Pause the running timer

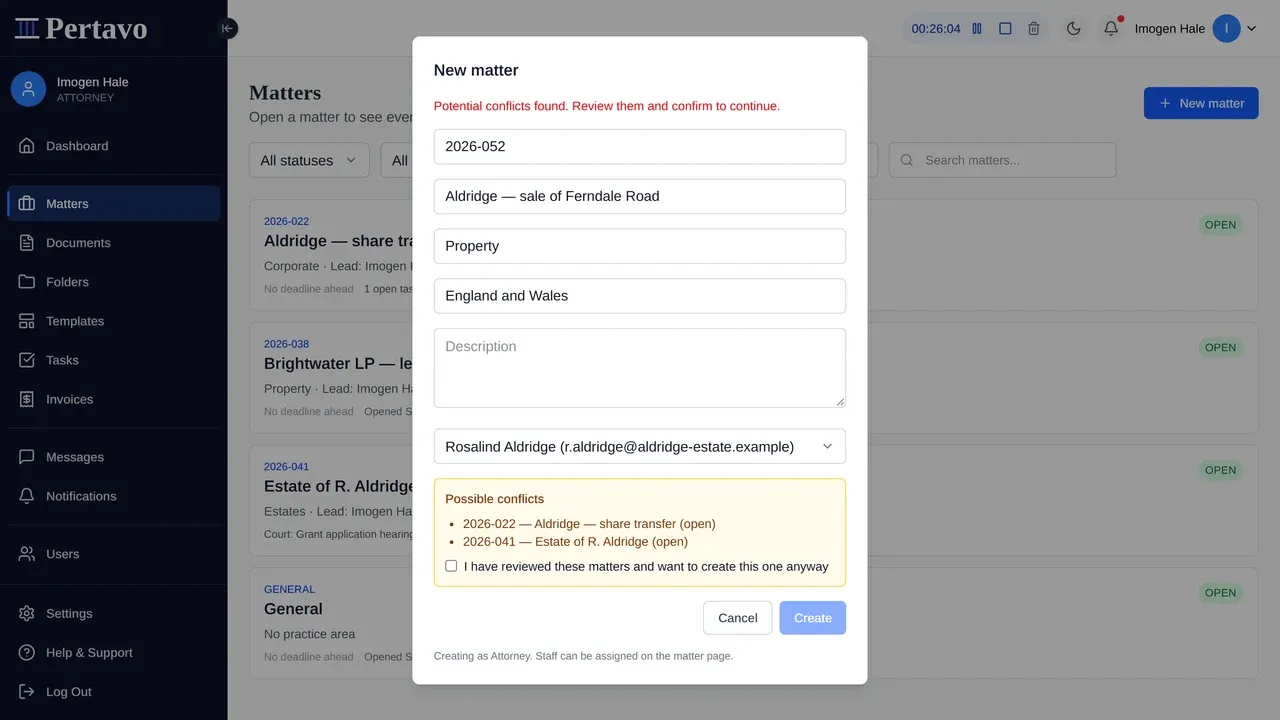coord(977,29)
